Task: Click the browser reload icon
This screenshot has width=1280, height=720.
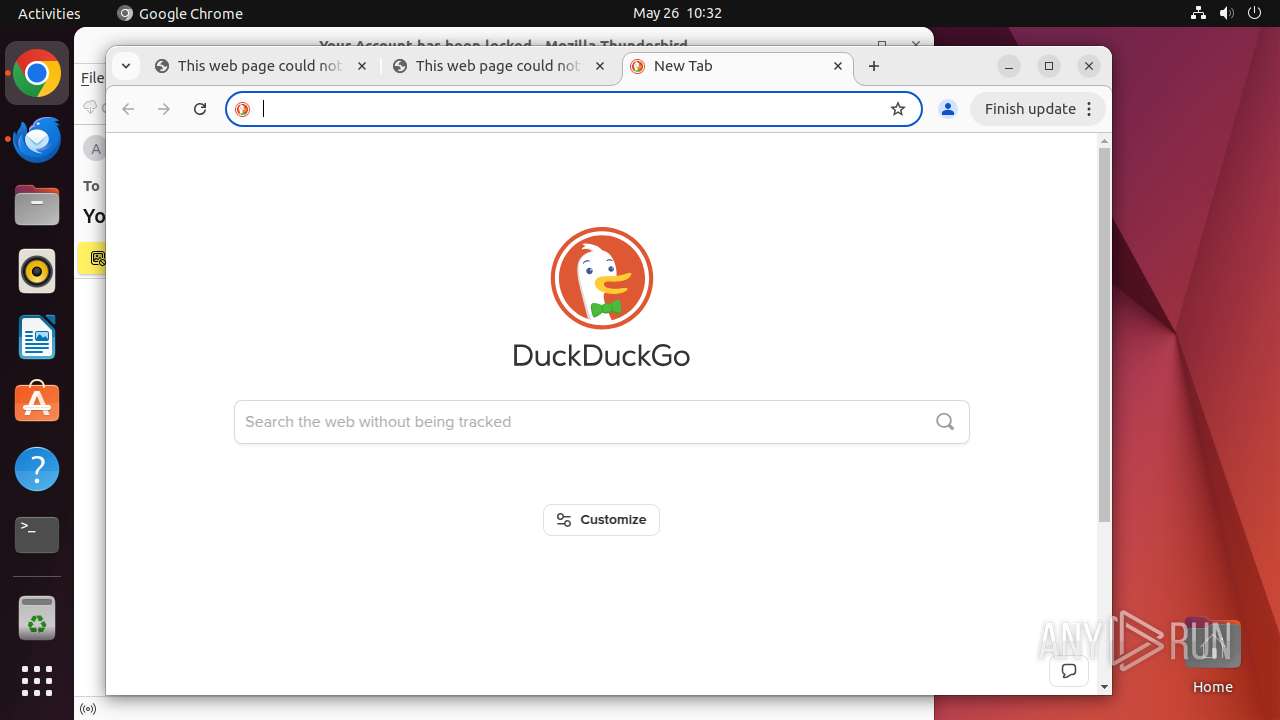Action: [200, 109]
